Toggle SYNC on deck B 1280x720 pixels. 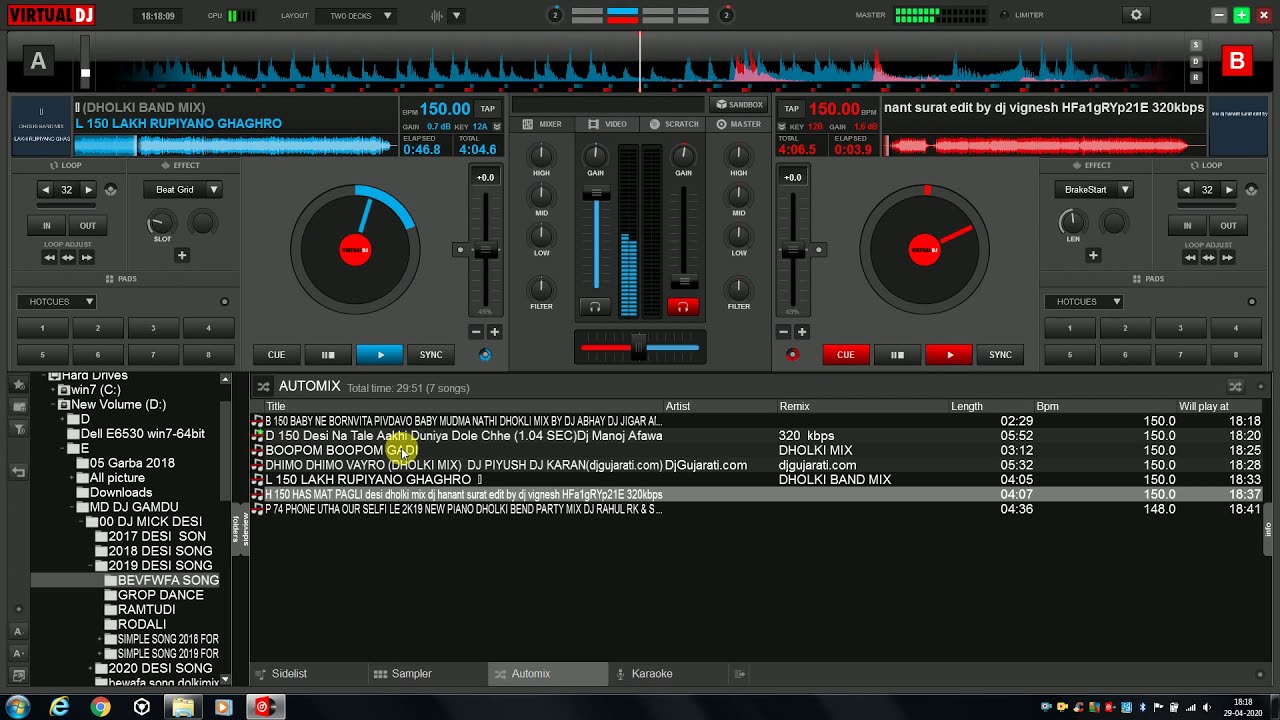pyautogui.click(x=1000, y=355)
